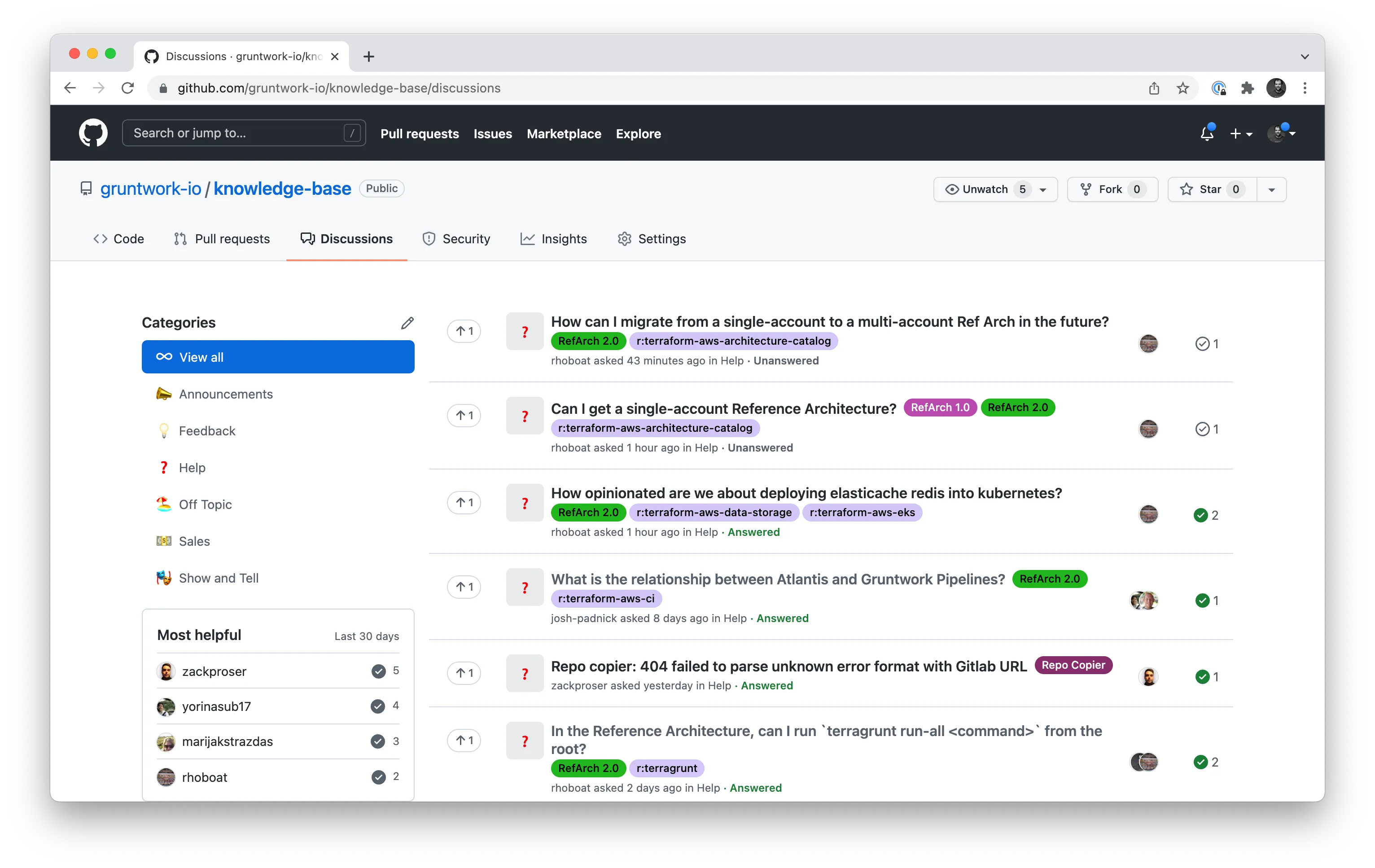
Task: Reload the page
Action: tap(128, 88)
